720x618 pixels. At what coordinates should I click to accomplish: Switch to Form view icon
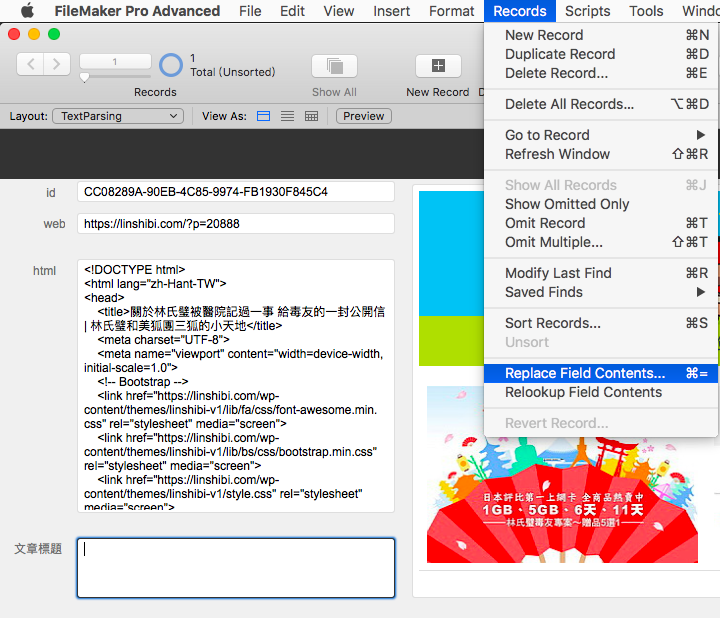(x=264, y=116)
